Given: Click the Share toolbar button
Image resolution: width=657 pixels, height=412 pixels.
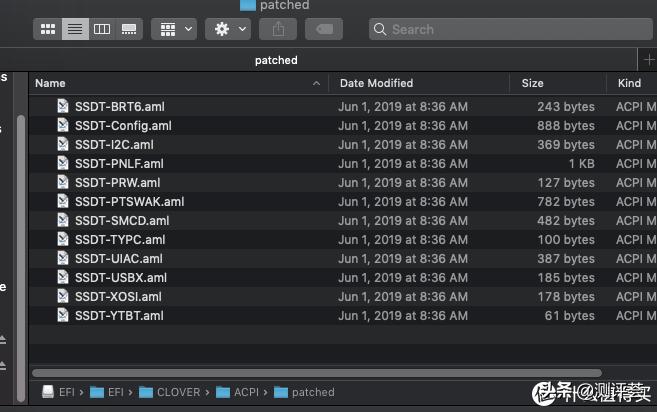Looking at the screenshot, I should click(279, 29).
